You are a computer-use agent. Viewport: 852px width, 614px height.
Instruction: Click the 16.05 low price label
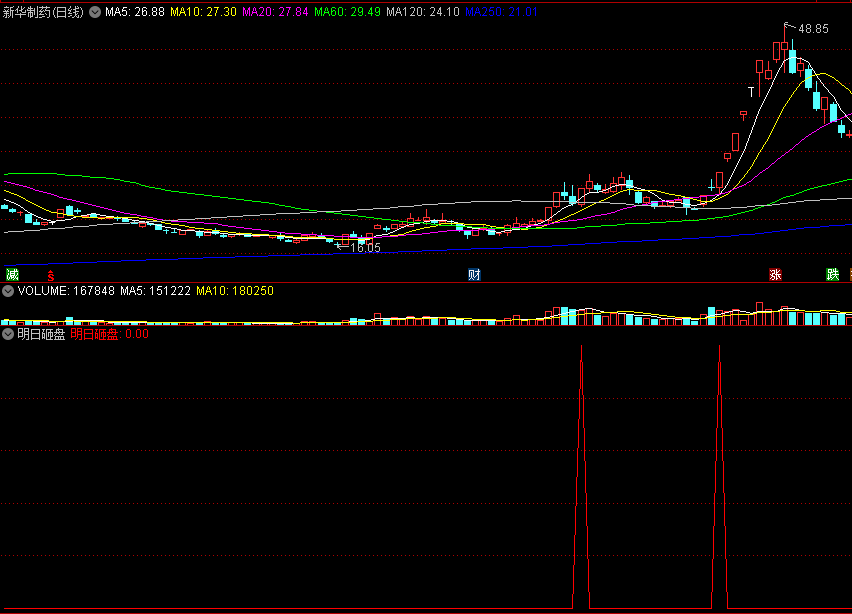pyautogui.click(x=365, y=248)
